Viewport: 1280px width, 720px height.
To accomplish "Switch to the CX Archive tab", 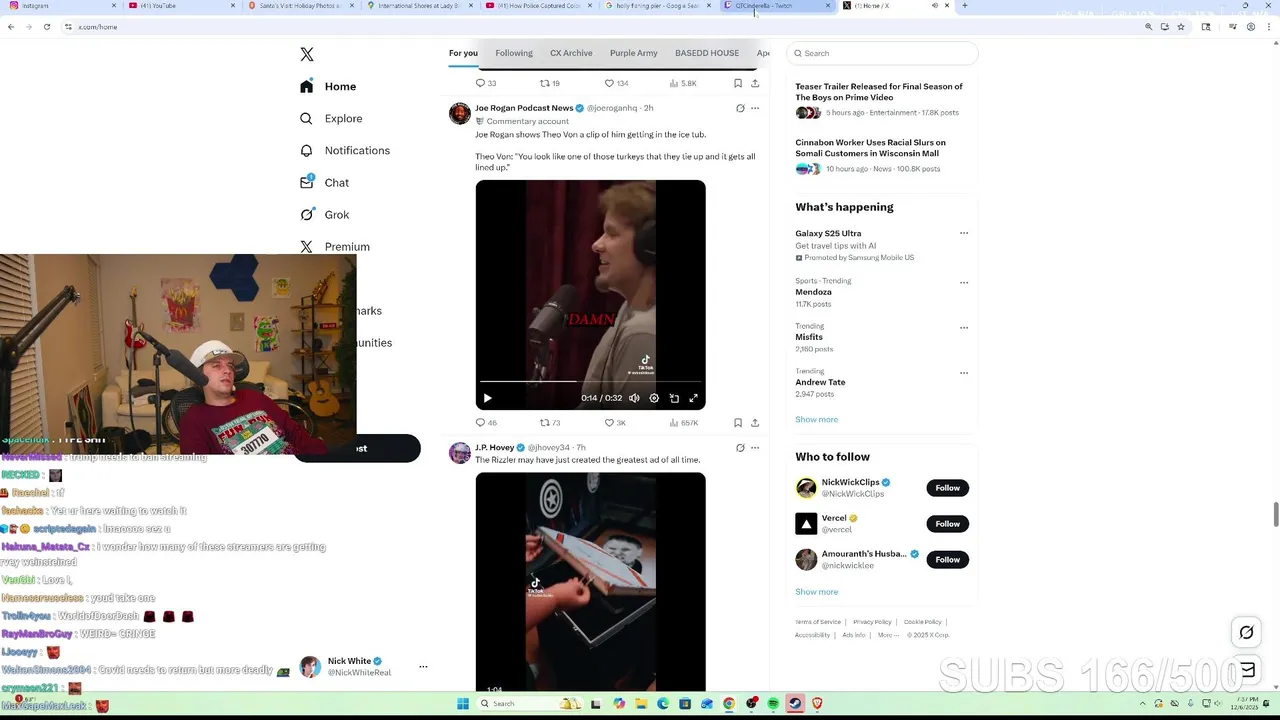I will [x=571, y=53].
